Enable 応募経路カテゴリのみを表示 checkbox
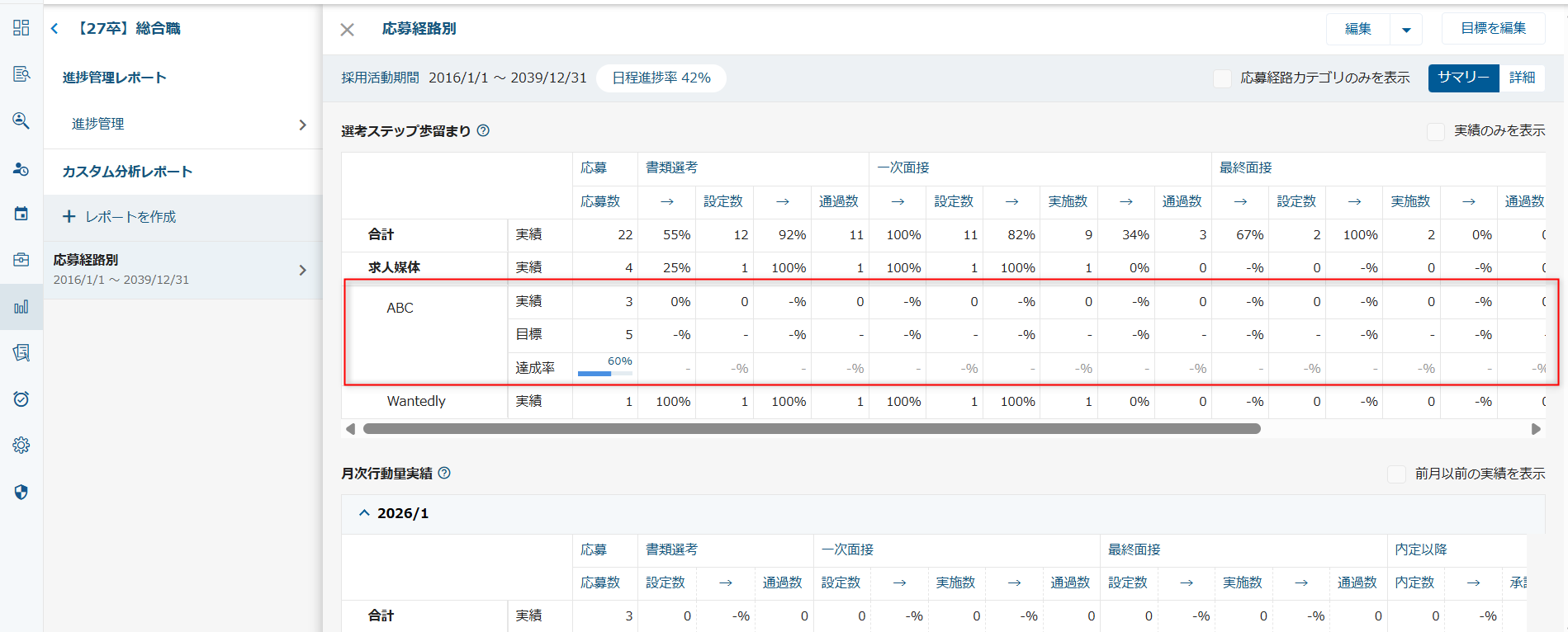Image resolution: width=1568 pixels, height=632 pixels. [x=1222, y=78]
